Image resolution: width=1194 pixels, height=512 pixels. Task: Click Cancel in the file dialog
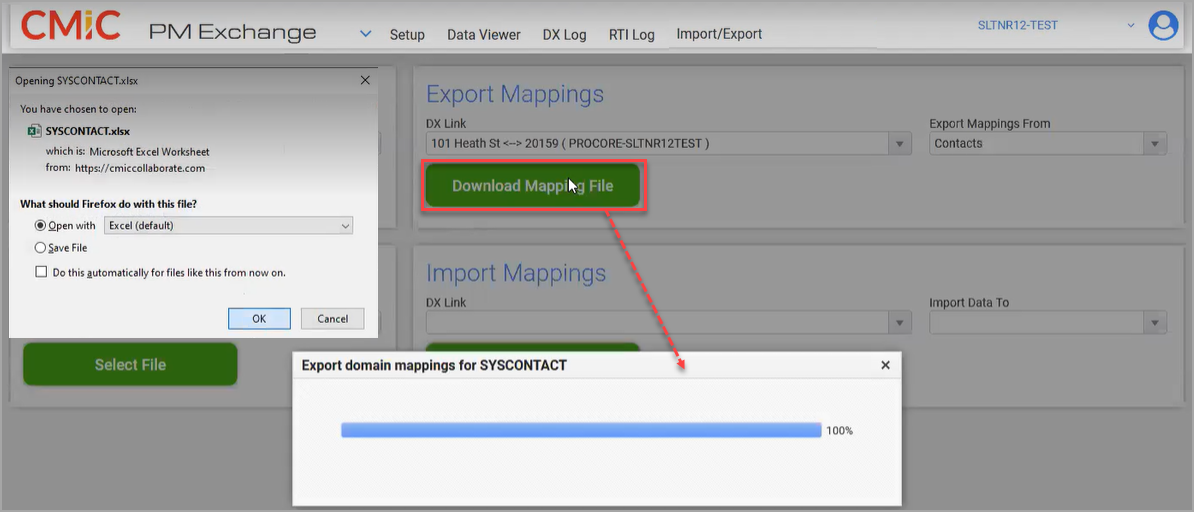[332, 318]
